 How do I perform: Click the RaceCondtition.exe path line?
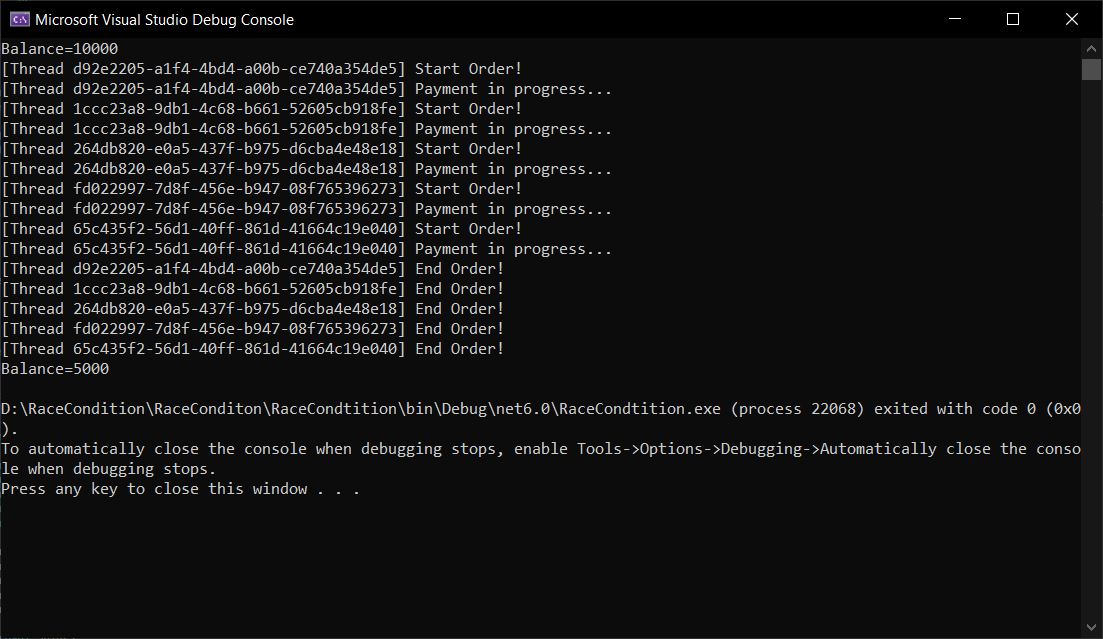pyautogui.click(x=540, y=409)
